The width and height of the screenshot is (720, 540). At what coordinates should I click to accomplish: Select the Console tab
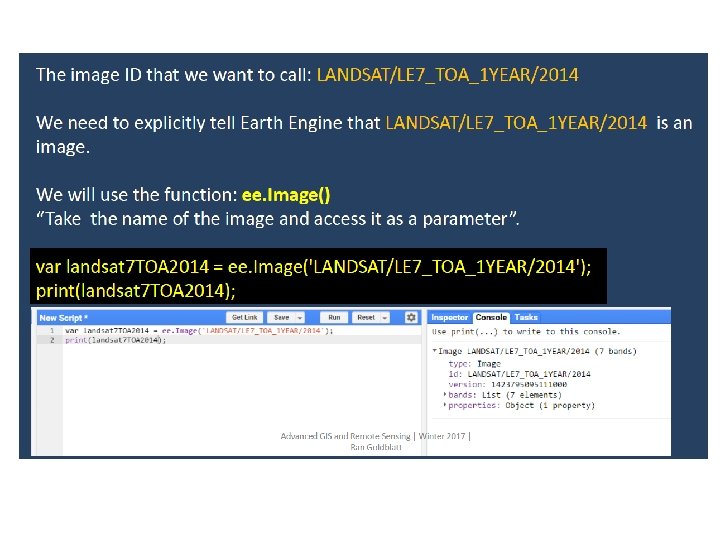tap(491, 317)
